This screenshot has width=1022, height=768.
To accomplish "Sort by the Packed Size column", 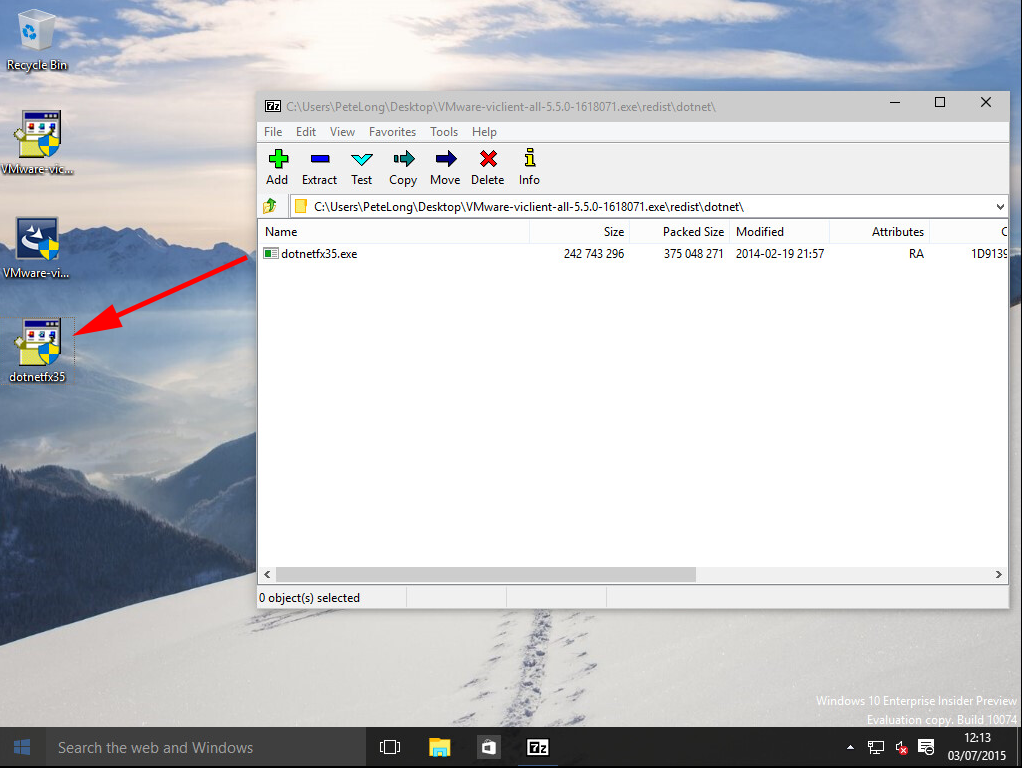I will (679, 231).
